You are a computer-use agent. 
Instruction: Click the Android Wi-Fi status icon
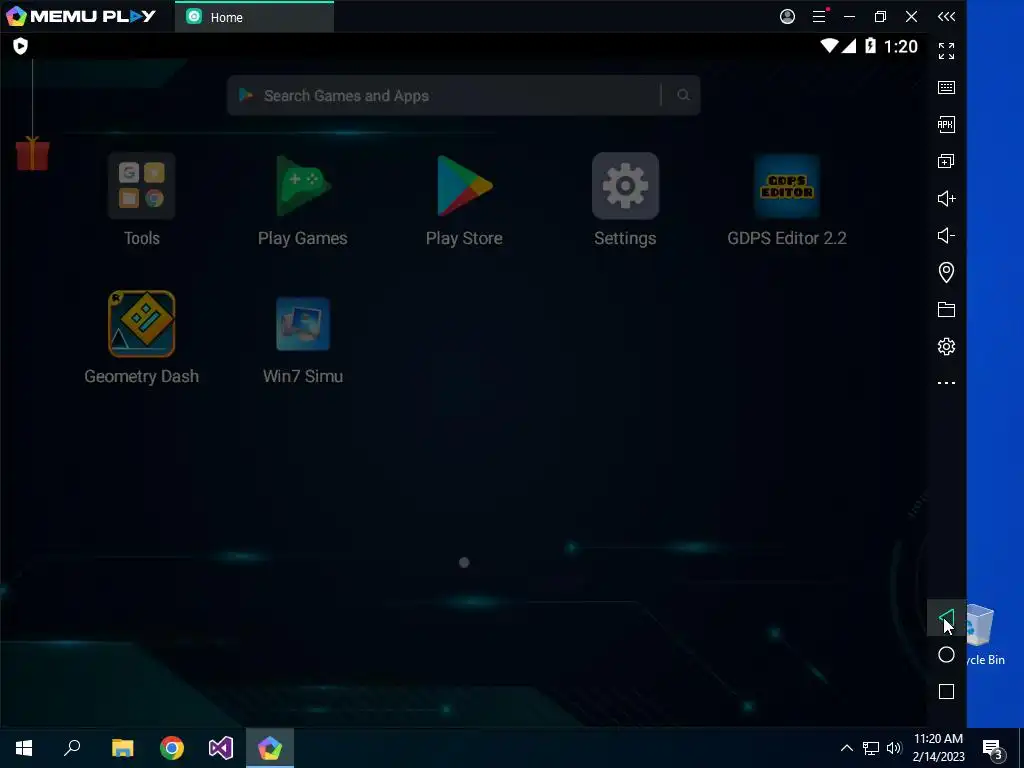[829, 46]
